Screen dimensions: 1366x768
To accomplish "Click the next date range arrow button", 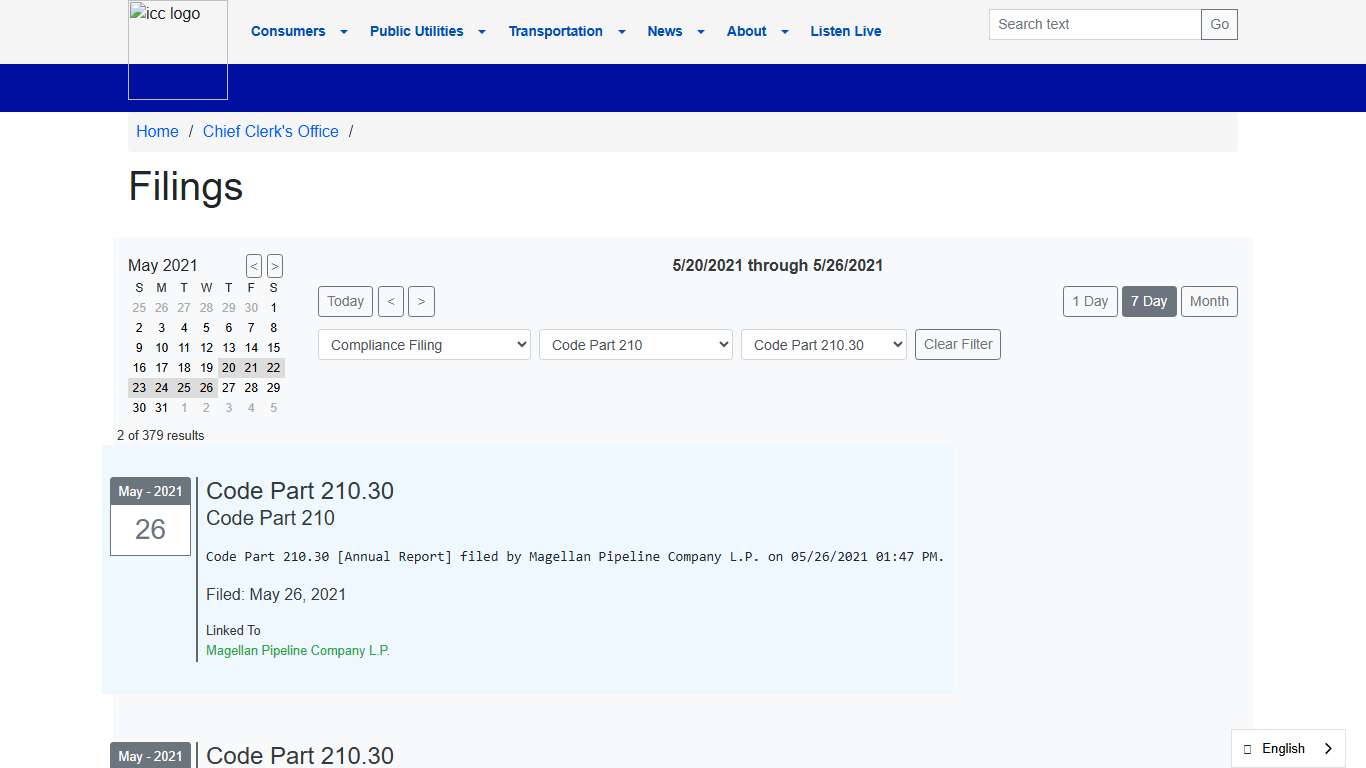I will [421, 302].
